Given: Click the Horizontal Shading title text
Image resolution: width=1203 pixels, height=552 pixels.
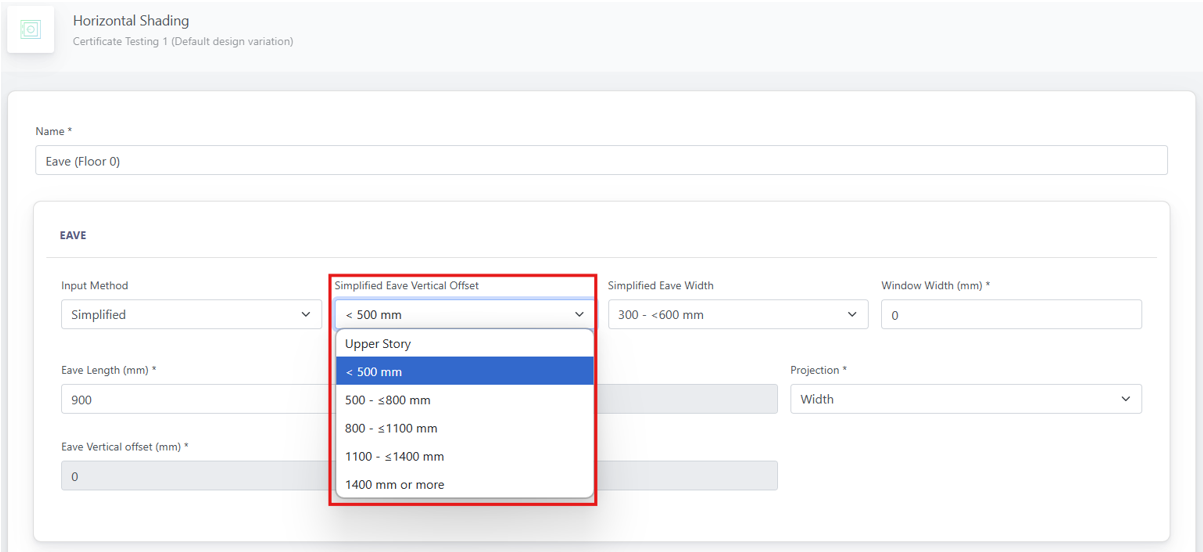Looking at the screenshot, I should [x=131, y=20].
